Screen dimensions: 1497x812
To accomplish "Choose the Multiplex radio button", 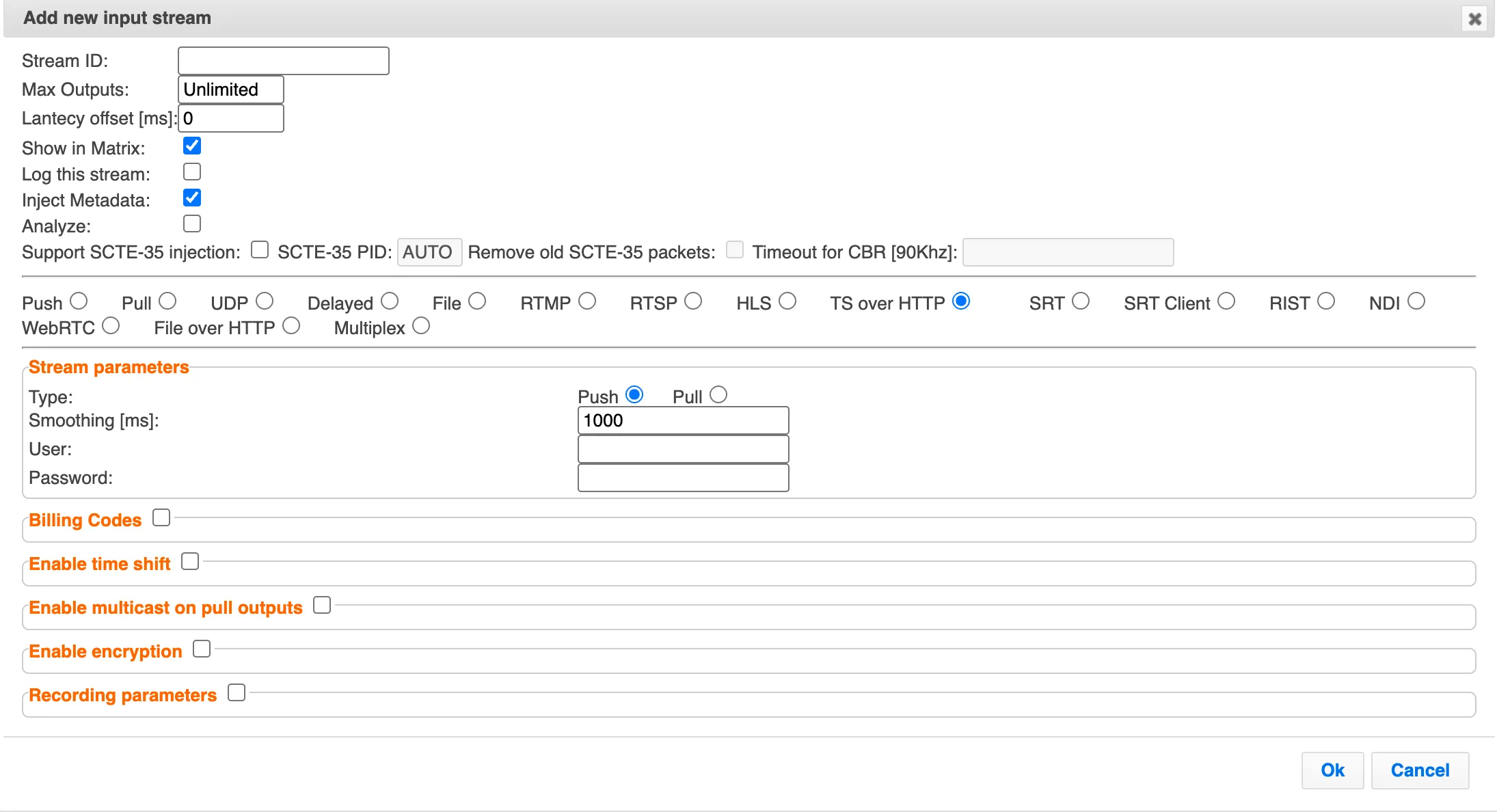I will (x=421, y=325).
